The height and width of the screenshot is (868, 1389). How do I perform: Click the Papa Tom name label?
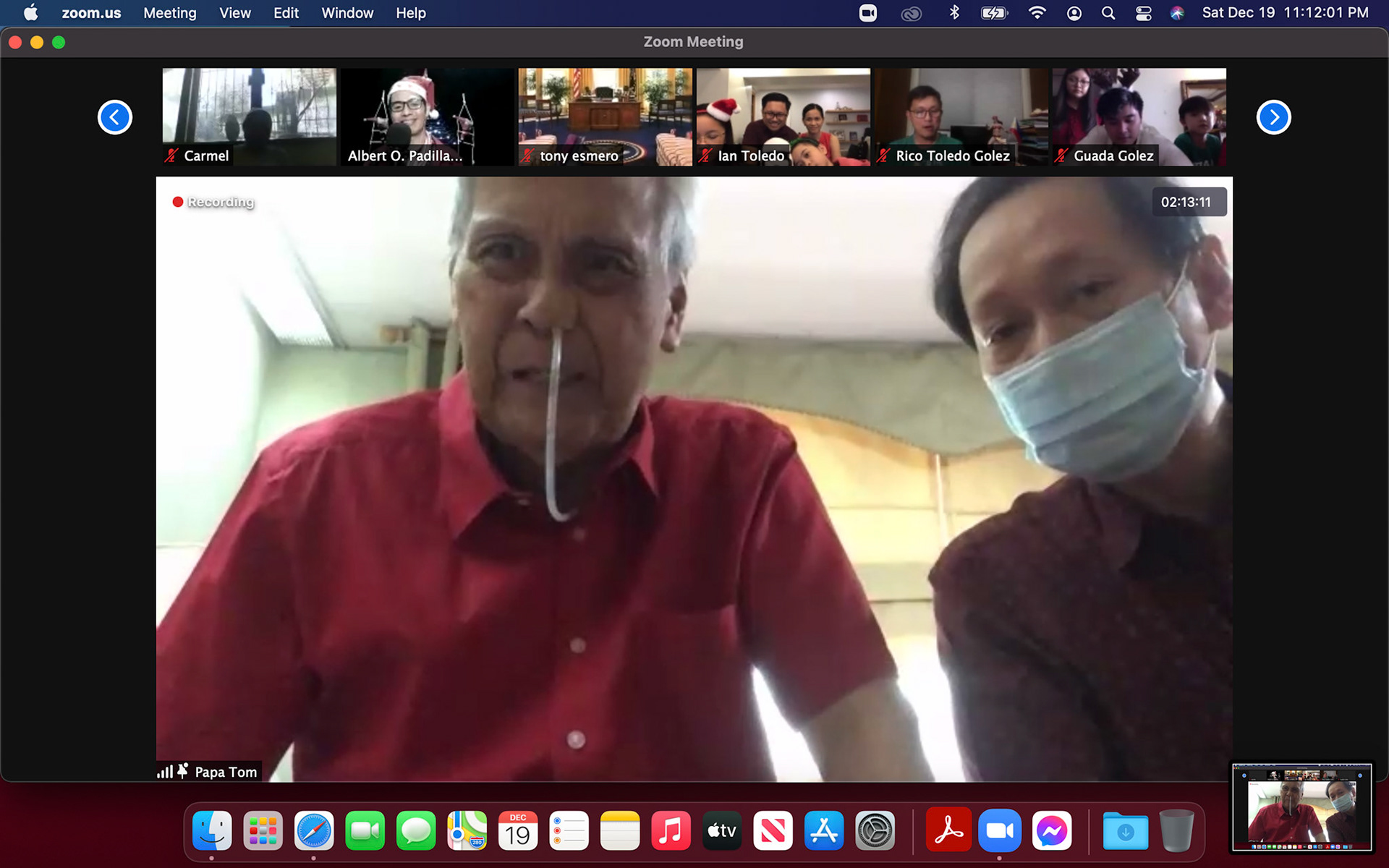pyautogui.click(x=225, y=772)
